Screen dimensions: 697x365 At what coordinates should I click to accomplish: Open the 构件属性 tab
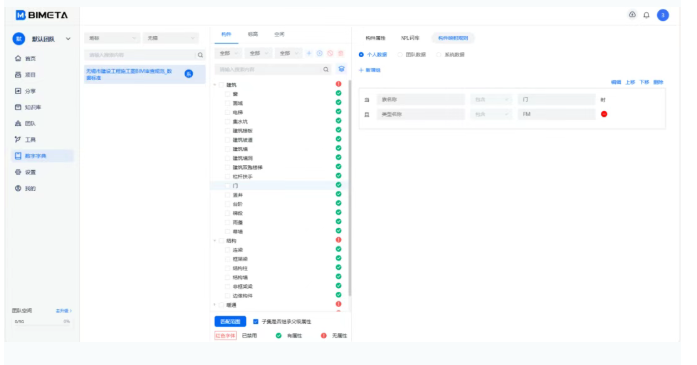375,38
